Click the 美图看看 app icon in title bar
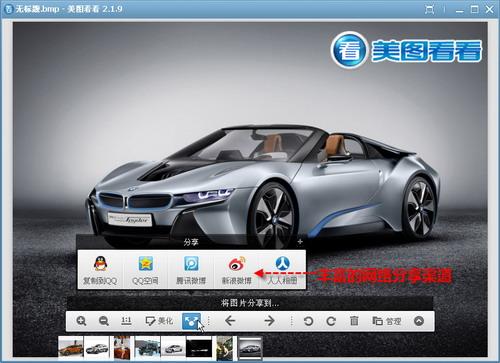 click(8, 9)
